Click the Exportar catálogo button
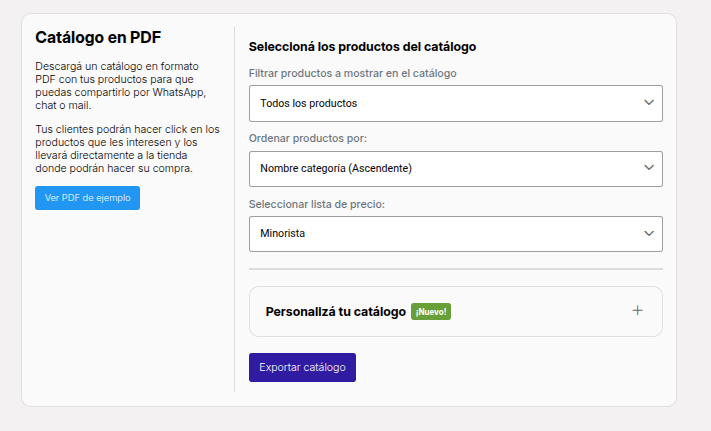Viewport: 711px width, 431px height. click(302, 367)
